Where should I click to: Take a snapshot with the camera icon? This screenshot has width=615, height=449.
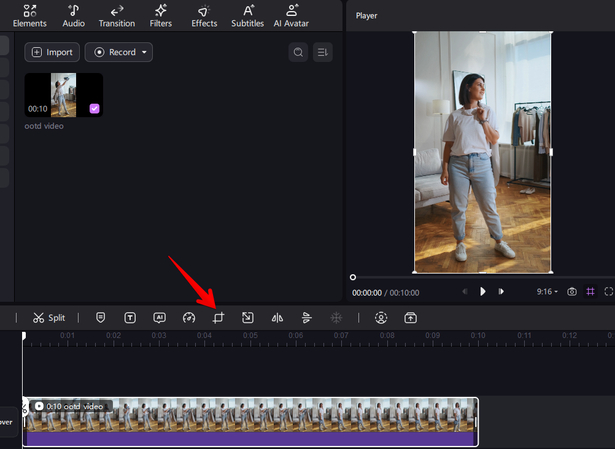pos(572,292)
